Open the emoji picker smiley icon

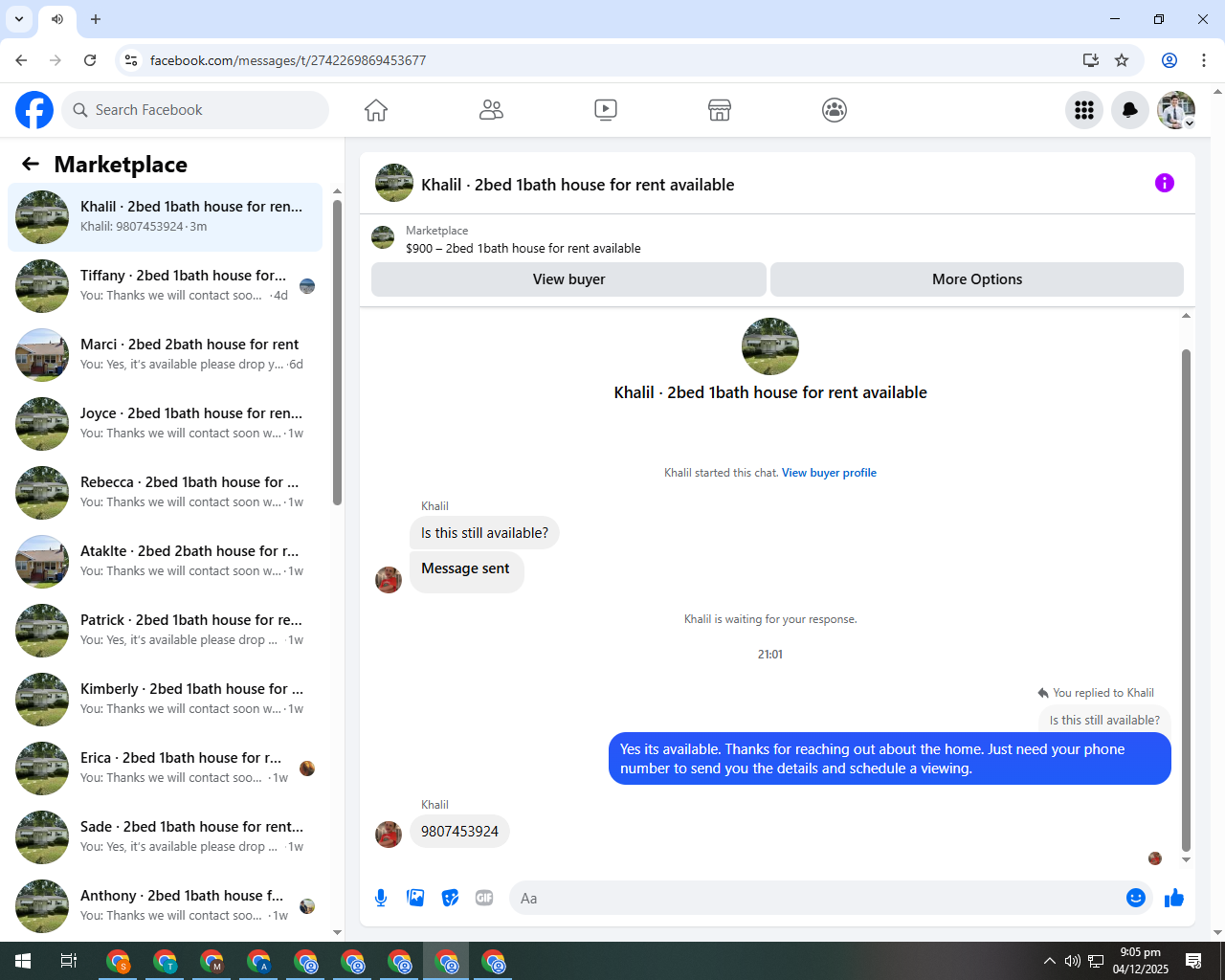coord(1136,898)
